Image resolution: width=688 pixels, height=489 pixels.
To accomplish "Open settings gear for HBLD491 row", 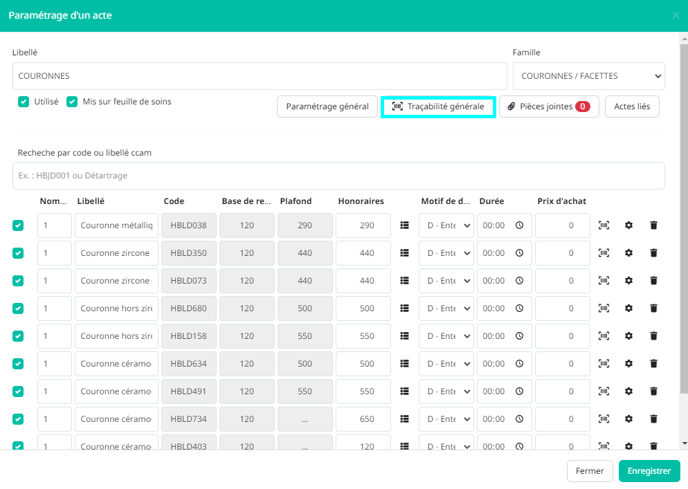I will coord(629,391).
